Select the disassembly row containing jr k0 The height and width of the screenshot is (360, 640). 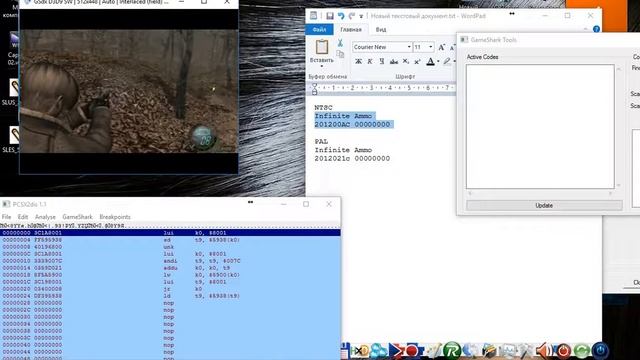pos(170,289)
